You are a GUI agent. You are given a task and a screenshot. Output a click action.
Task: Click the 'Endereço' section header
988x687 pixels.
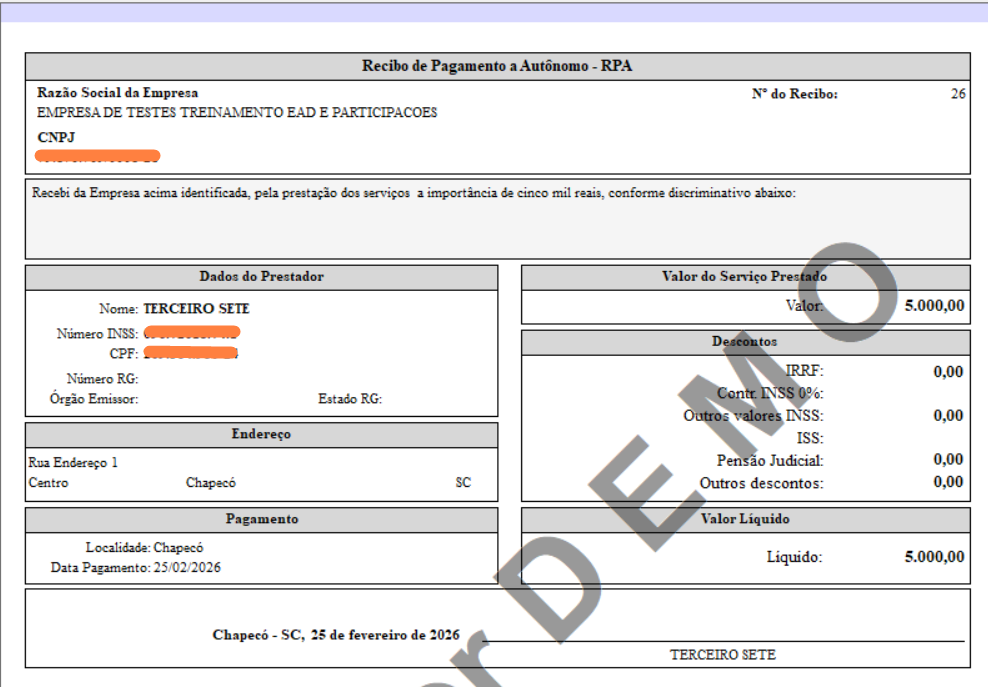[261, 435]
